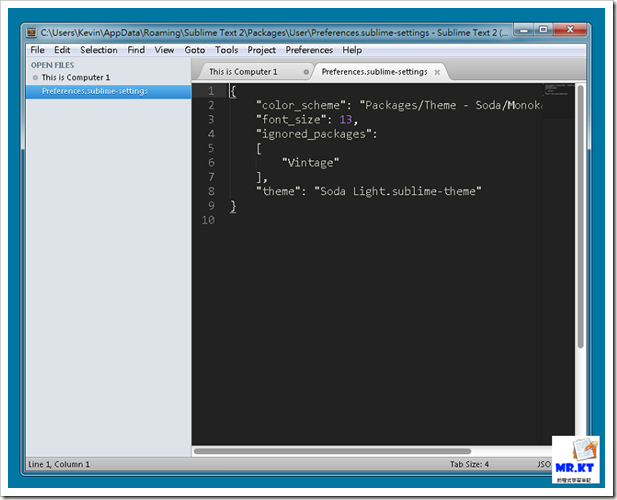Open the Edit menu
617x500 pixels.
point(62,50)
